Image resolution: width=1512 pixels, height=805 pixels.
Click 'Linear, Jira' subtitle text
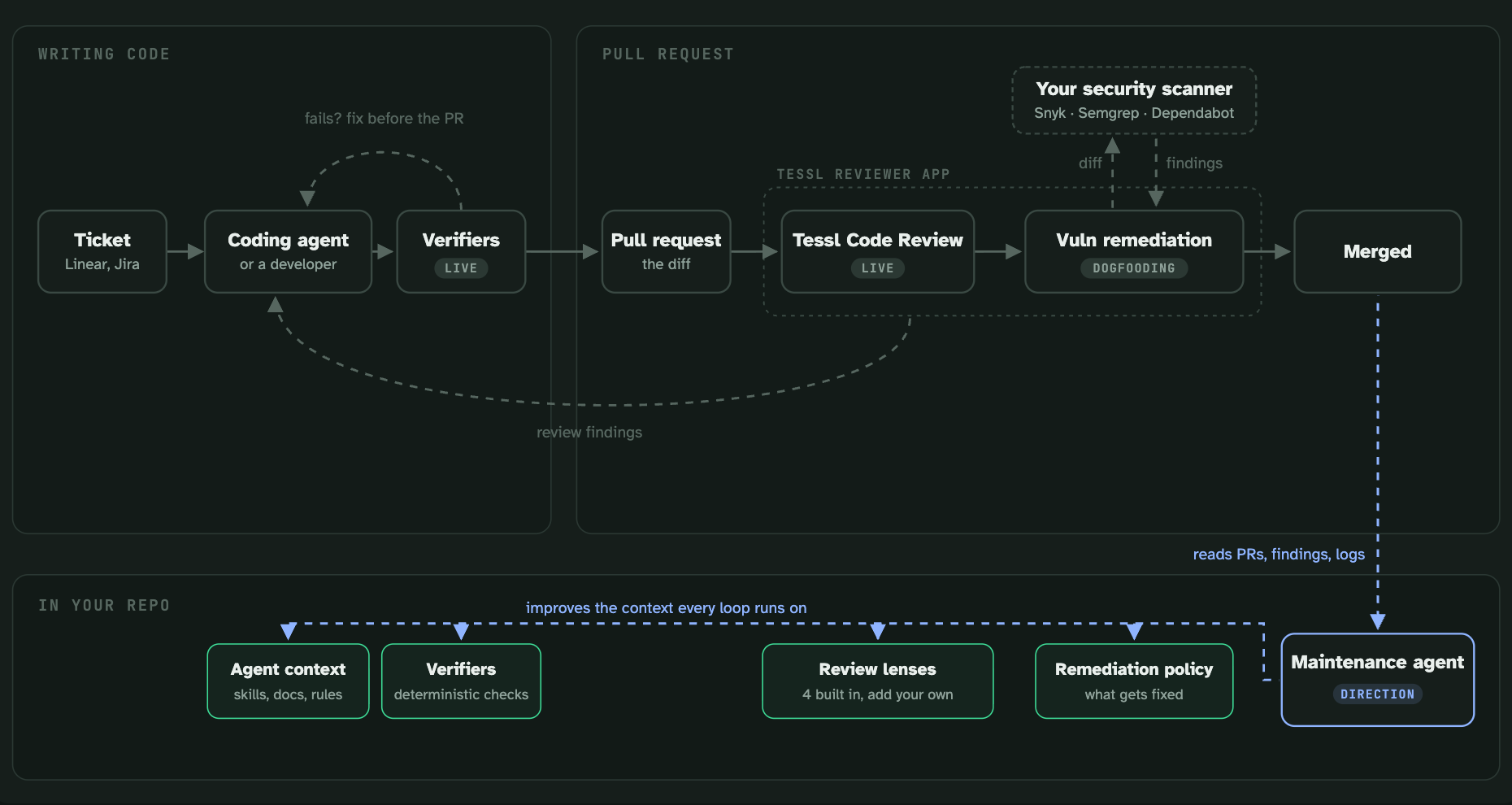click(x=102, y=264)
